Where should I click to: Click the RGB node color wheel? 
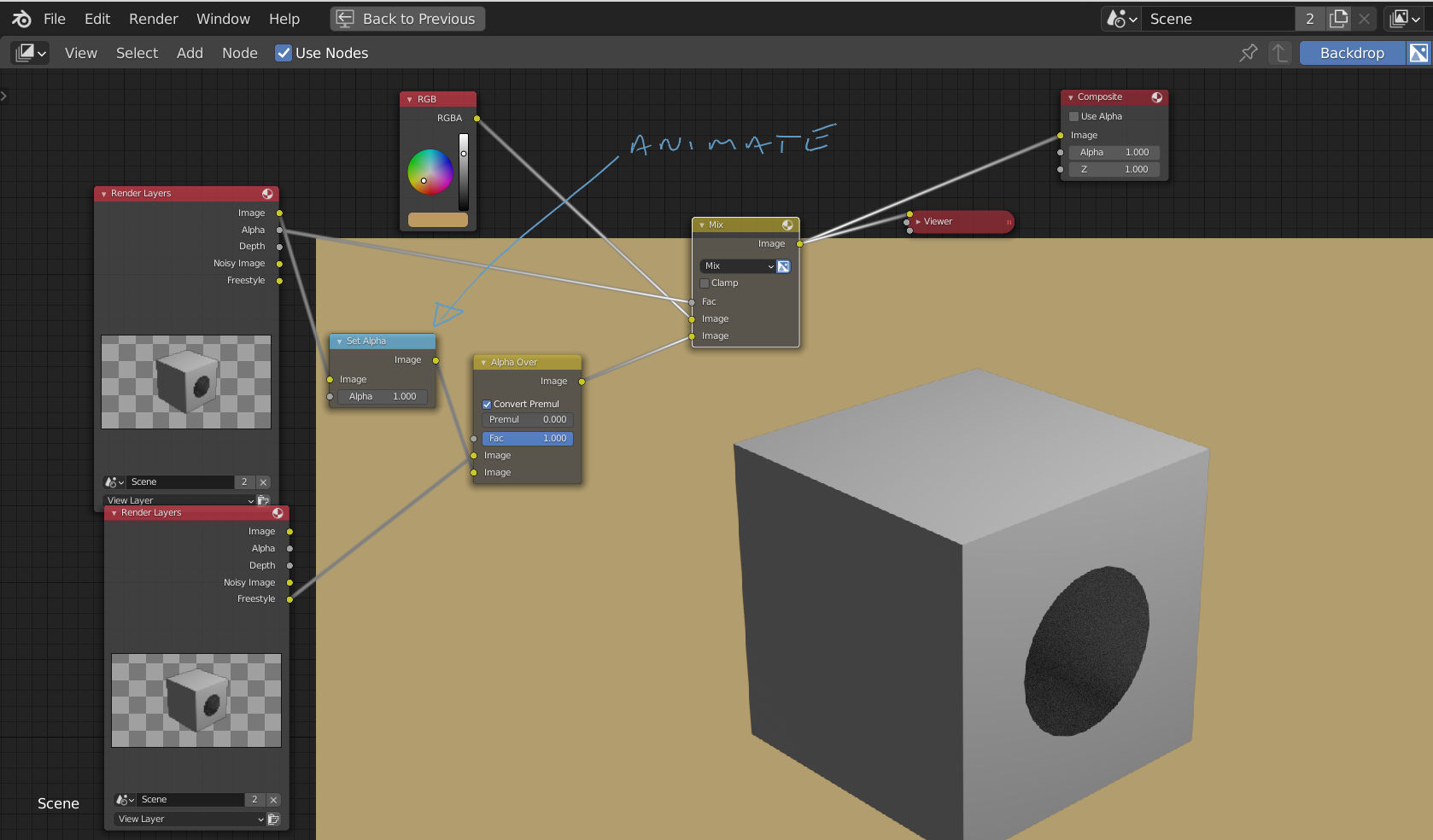click(x=430, y=172)
